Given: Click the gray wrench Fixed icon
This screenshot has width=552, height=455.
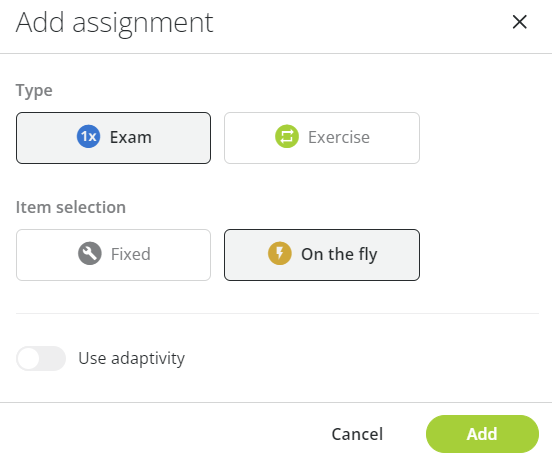Looking at the screenshot, I should pos(90,254).
